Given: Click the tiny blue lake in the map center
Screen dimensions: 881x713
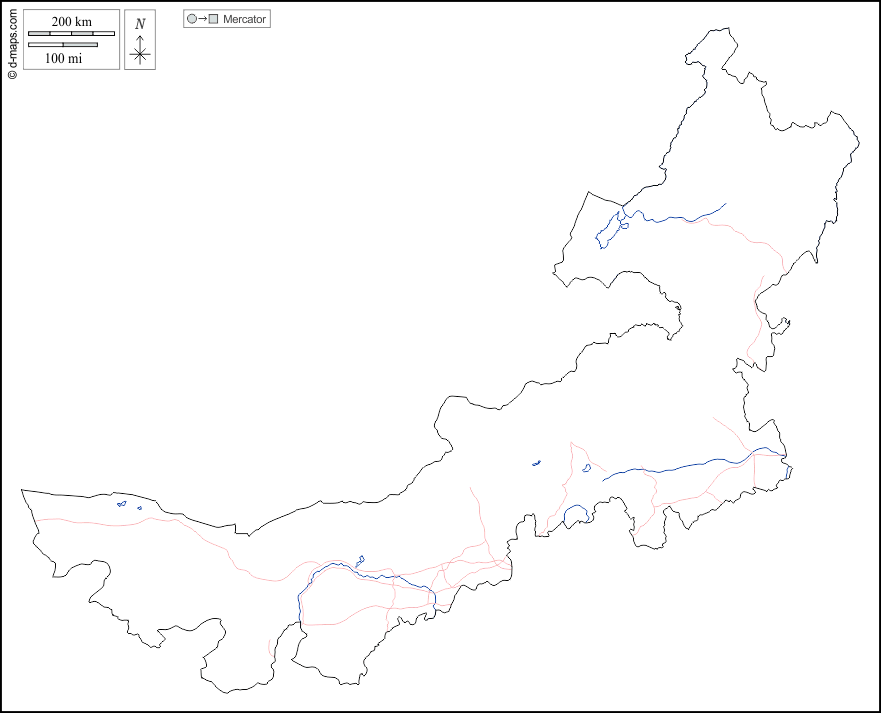Looking at the screenshot, I should pyautogui.click(x=537, y=462).
